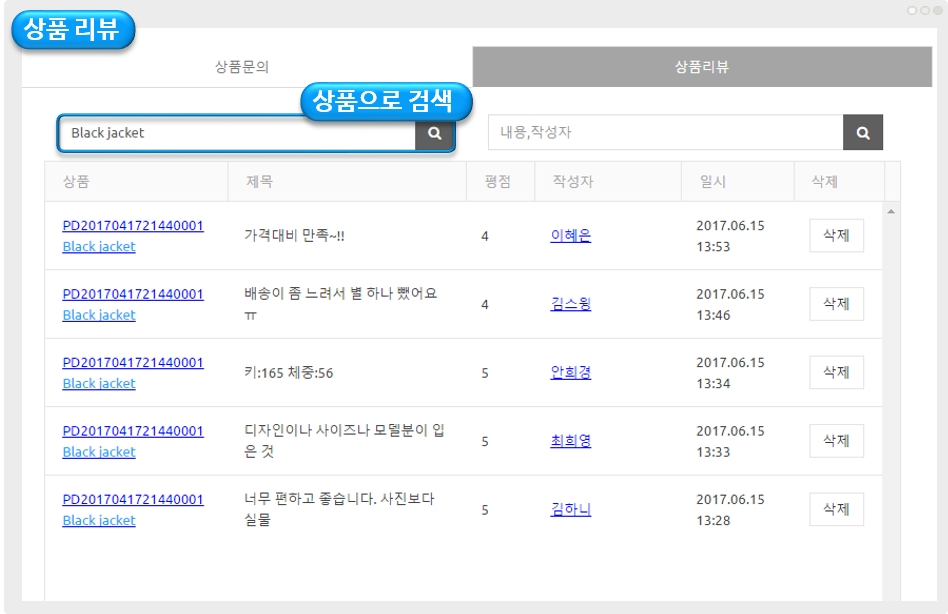The image size is (948, 614).
Task: Open author 김스윙 profile link
Action: coord(570,304)
